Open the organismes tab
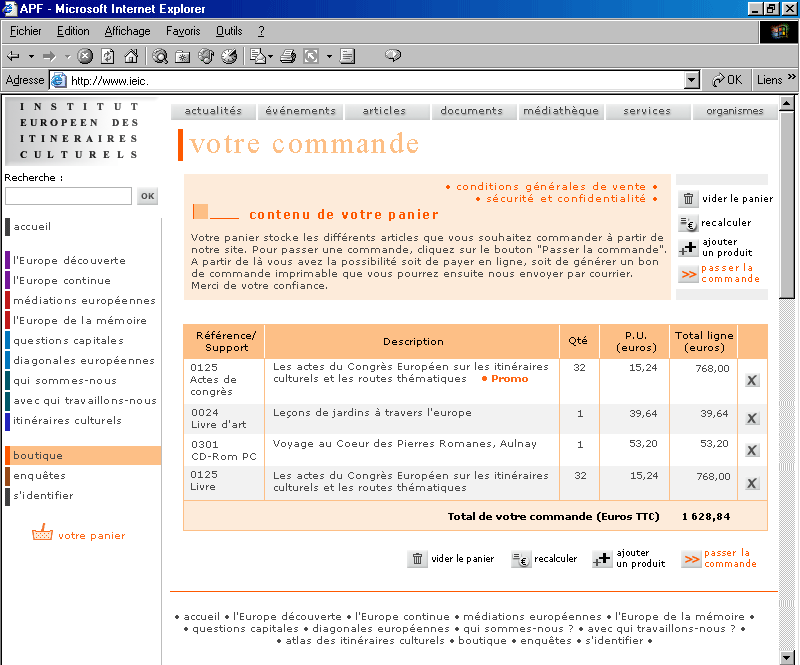Image resolution: width=800 pixels, height=665 pixels. pyautogui.click(x=735, y=111)
